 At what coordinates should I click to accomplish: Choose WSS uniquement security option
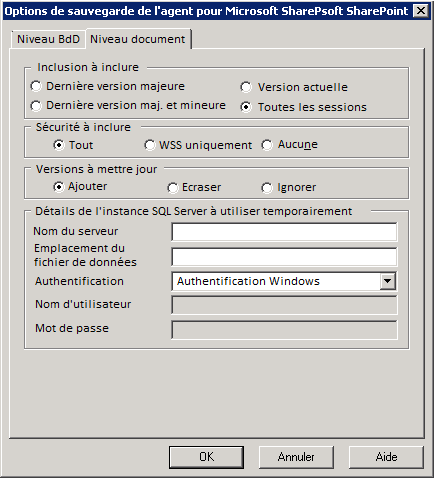click(150, 145)
